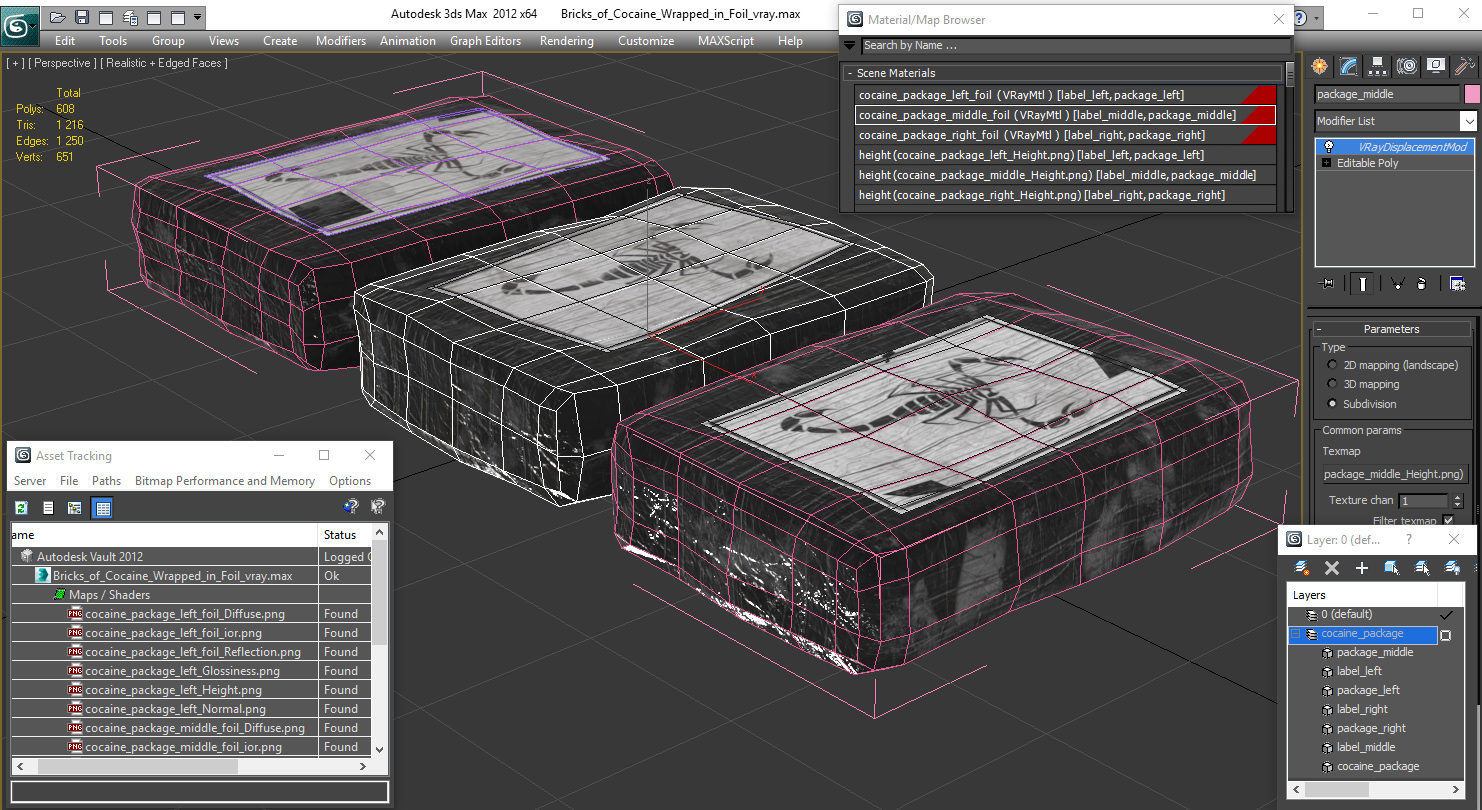This screenshot has height=810, width=1482.
Task: Click Select Highlighted Objects and Layers icon
Action: pyautogui.click(x=1391, y=567)
